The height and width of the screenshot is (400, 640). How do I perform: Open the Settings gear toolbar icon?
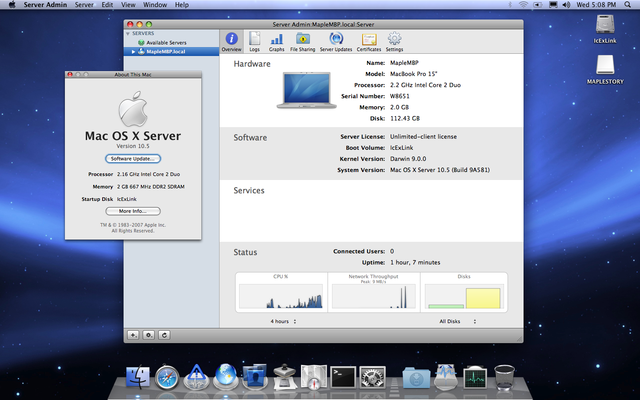[x=394, y=42]
